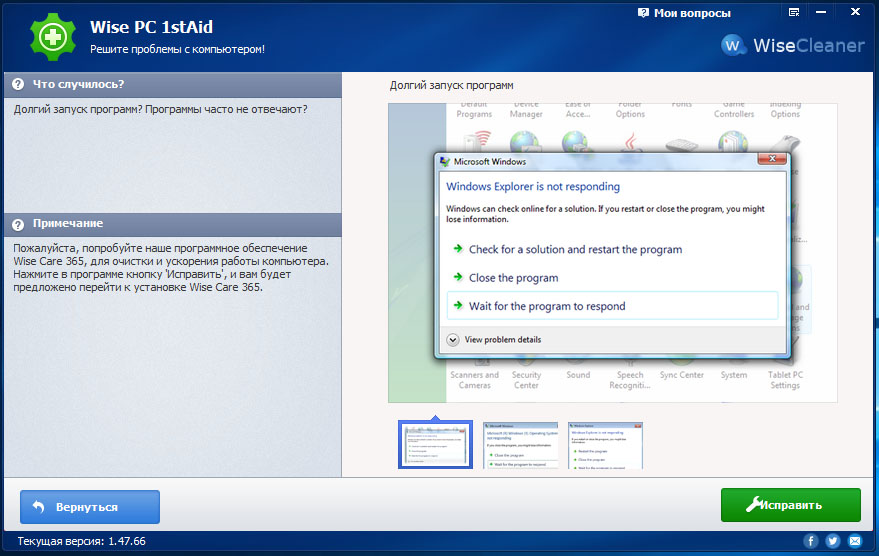Select the Примечание section header
Screen dimensions: 879x556
173,224
